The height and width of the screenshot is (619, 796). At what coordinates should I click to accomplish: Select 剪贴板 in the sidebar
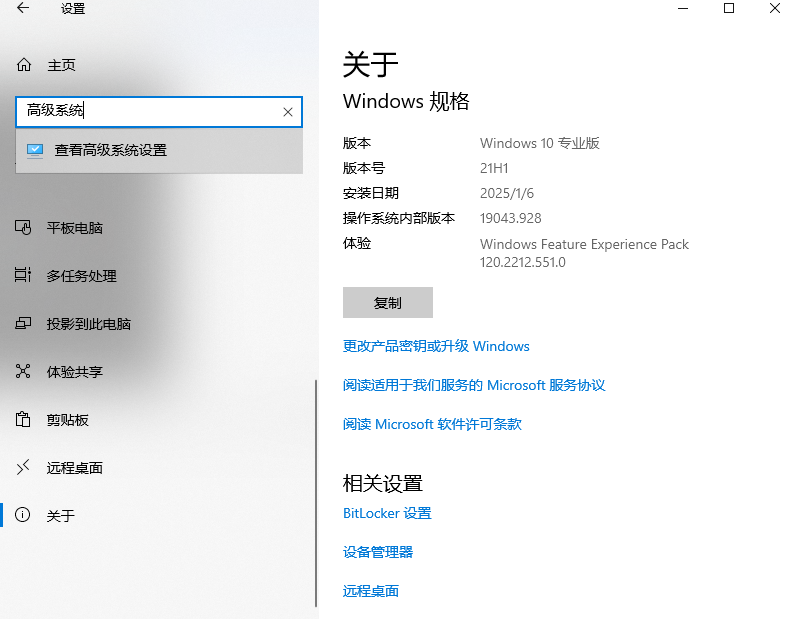click(x=68, y=420)
